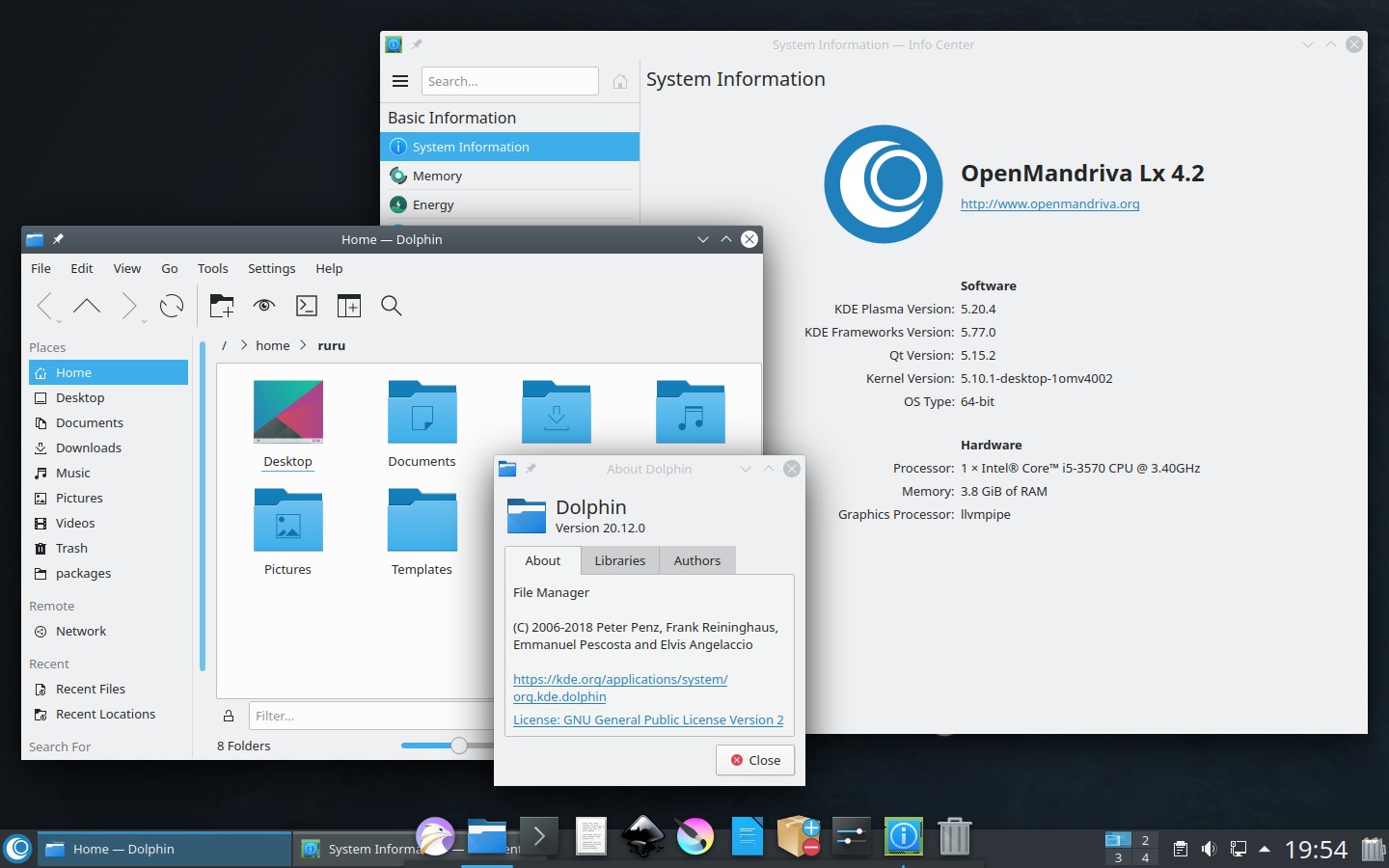
Task: Go up one directory with up arrow
Action: [87, 306]
